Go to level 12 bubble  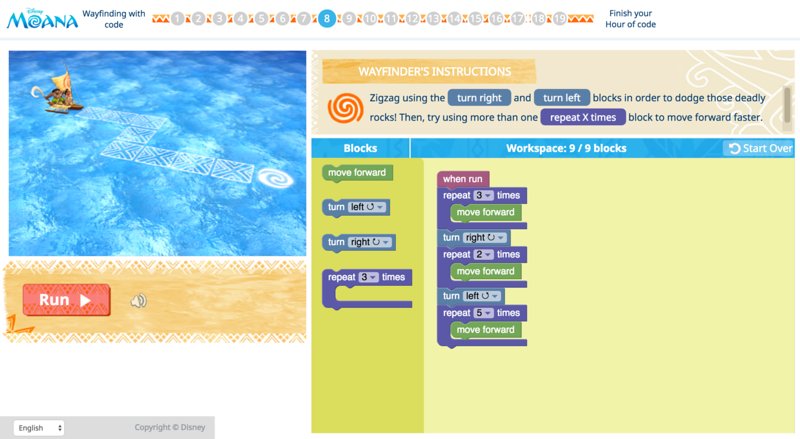[412, 19]
